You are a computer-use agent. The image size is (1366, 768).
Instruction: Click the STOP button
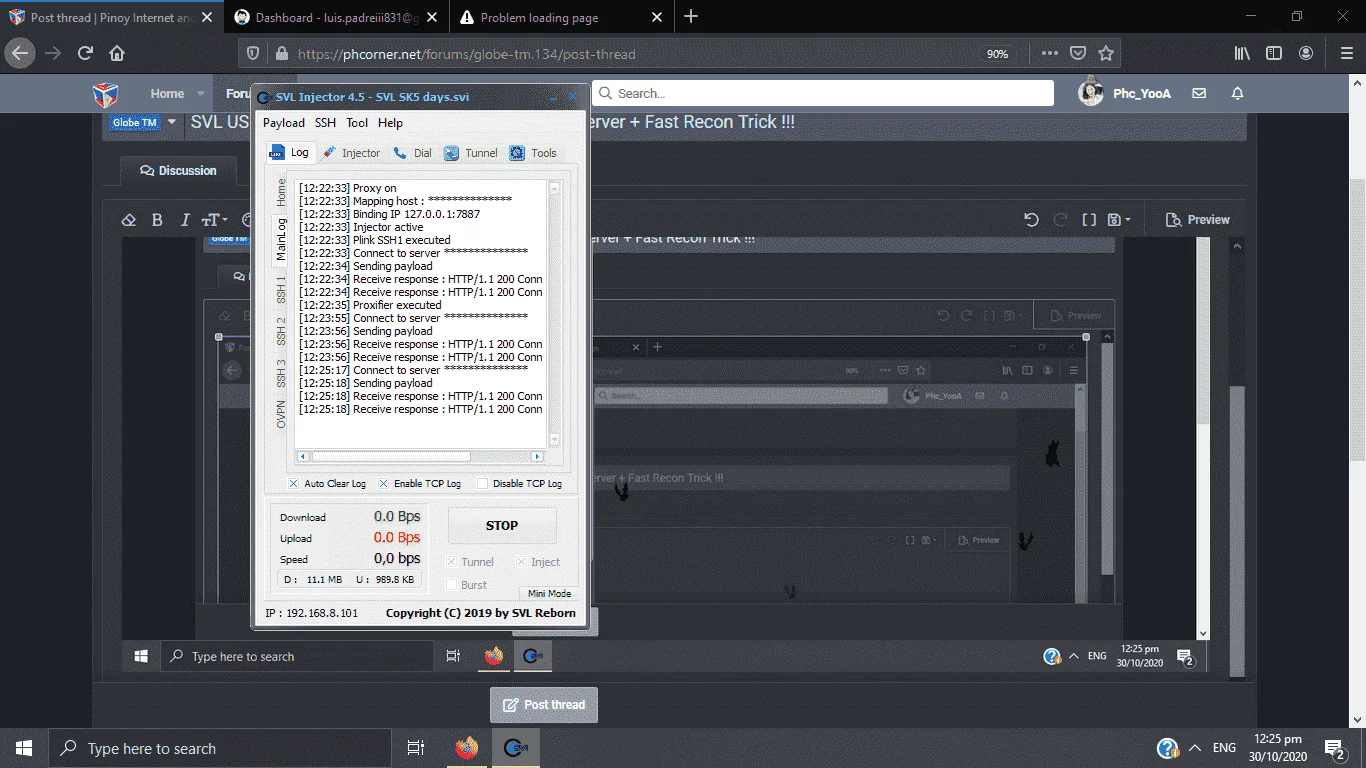502,526
